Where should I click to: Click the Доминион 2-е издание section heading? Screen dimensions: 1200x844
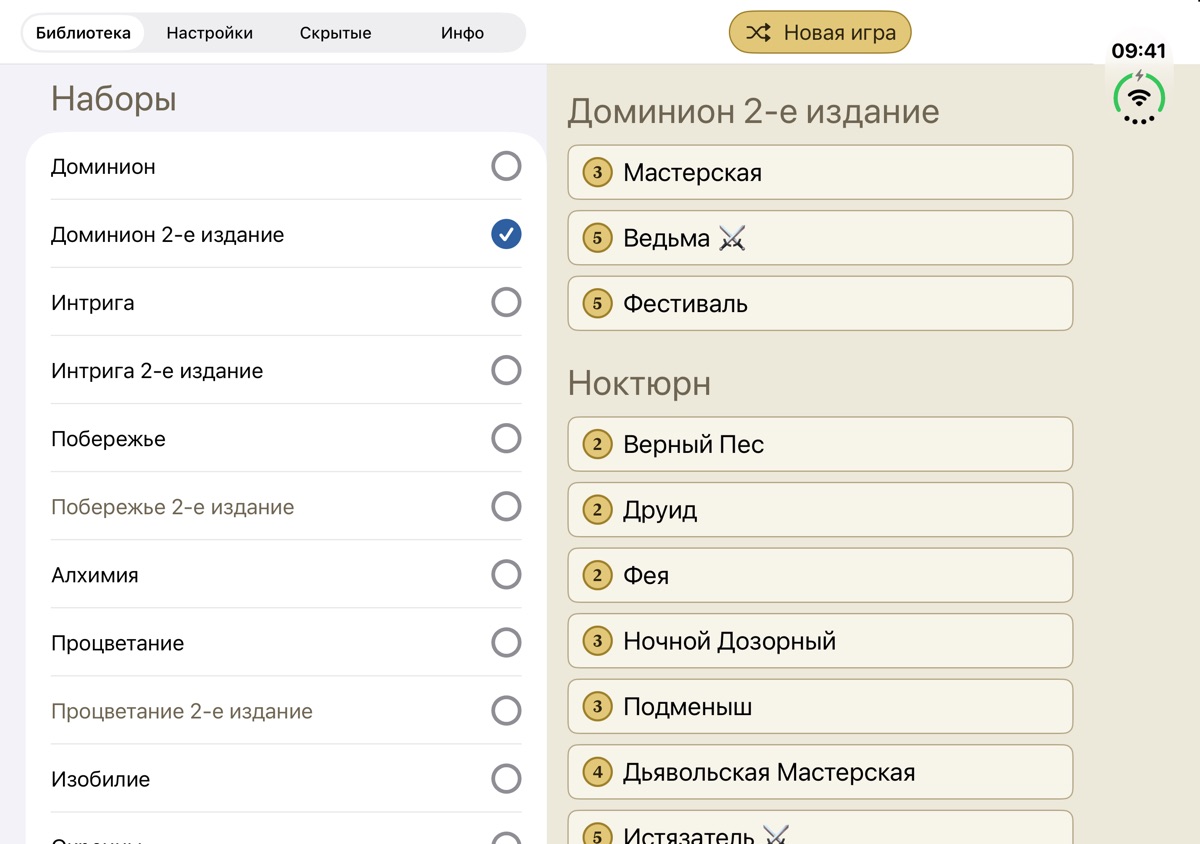click(753, 111)
